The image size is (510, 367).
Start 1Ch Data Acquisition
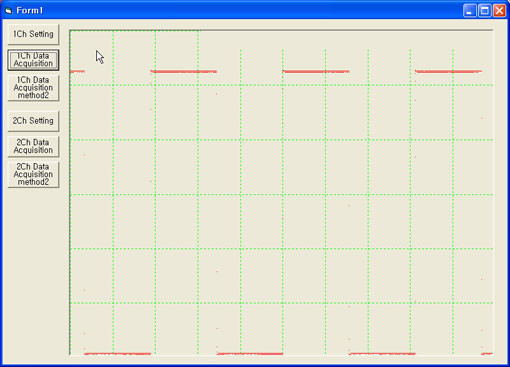tap(33, 60)
